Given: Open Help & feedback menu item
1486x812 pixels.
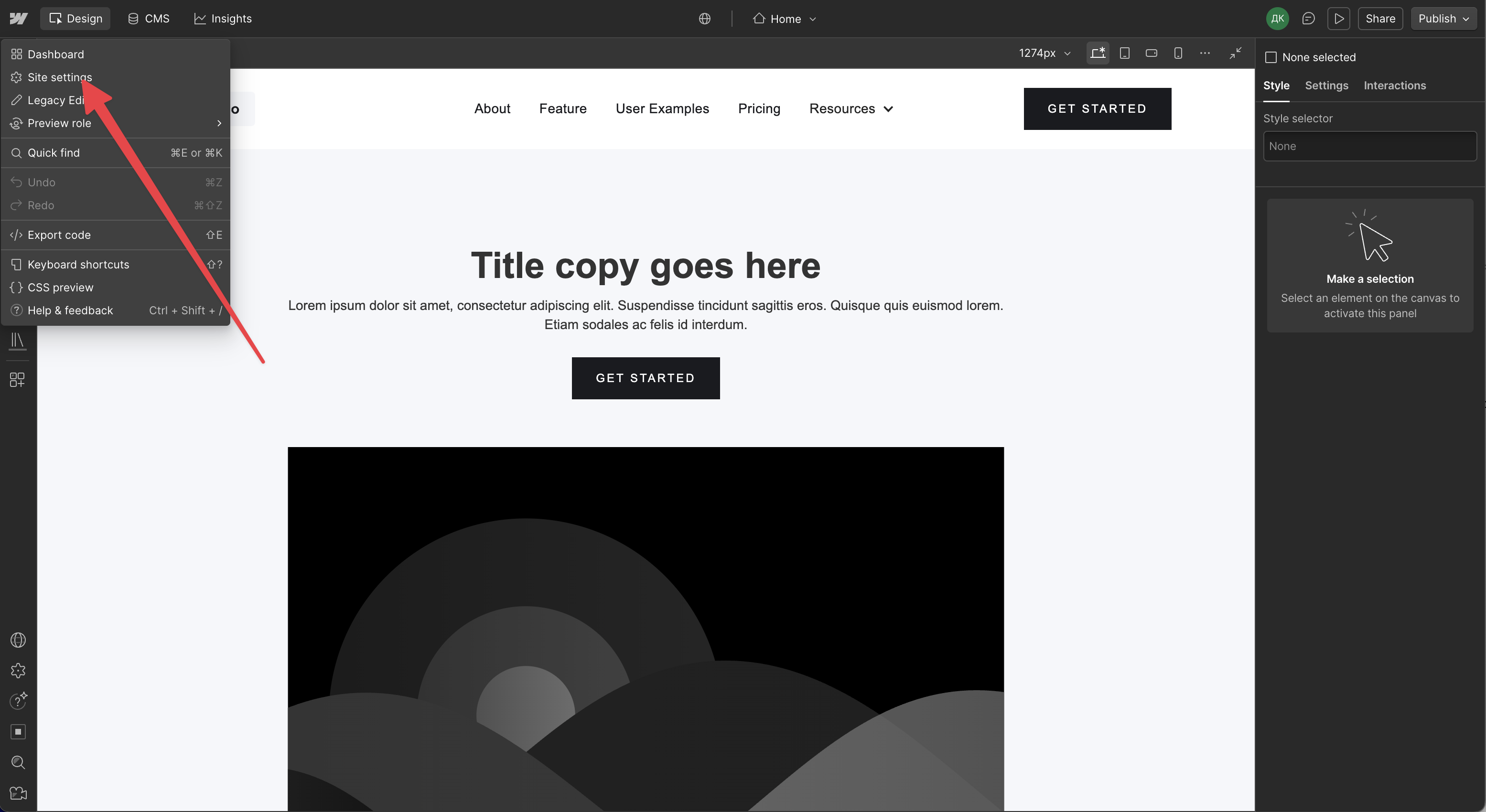Looking at the screenshot, I should [x=115, y=310].
